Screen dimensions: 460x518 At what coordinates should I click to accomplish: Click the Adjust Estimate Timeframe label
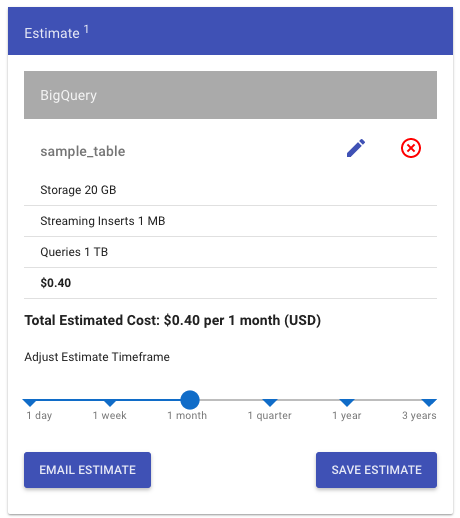[x=97, y=357]
